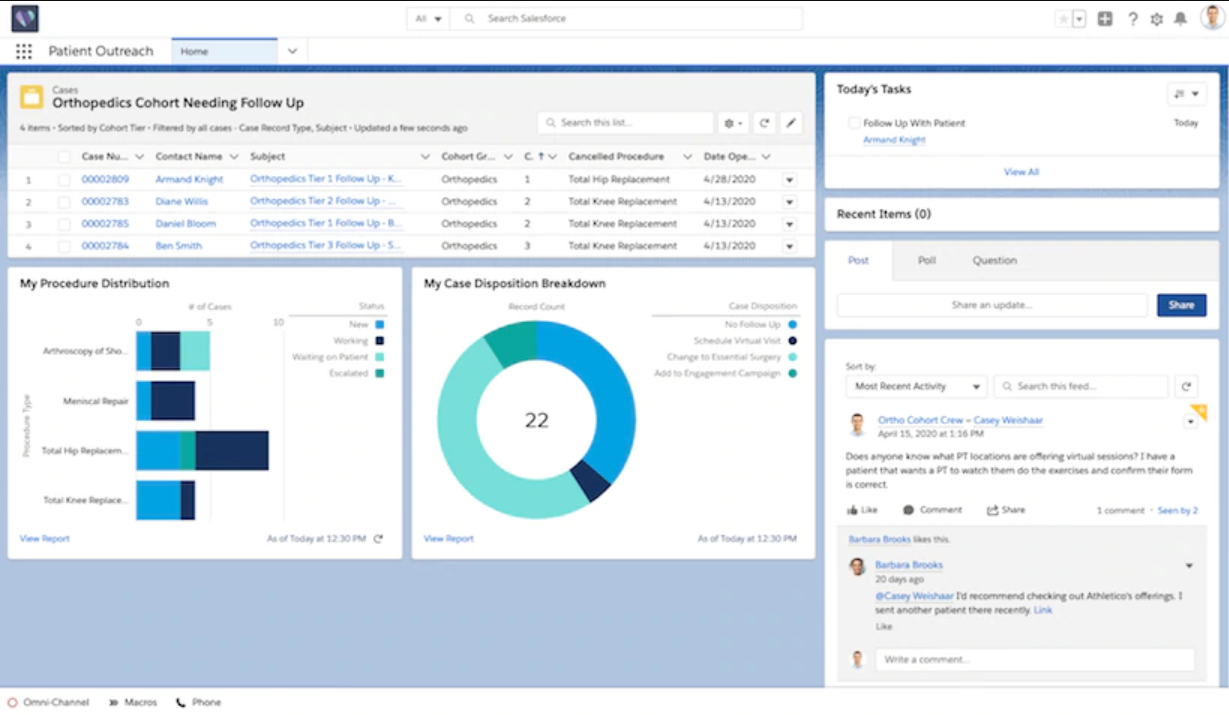The image size is (1229, 715).
Task: Open the Phone utility
Action: point(198,702)
